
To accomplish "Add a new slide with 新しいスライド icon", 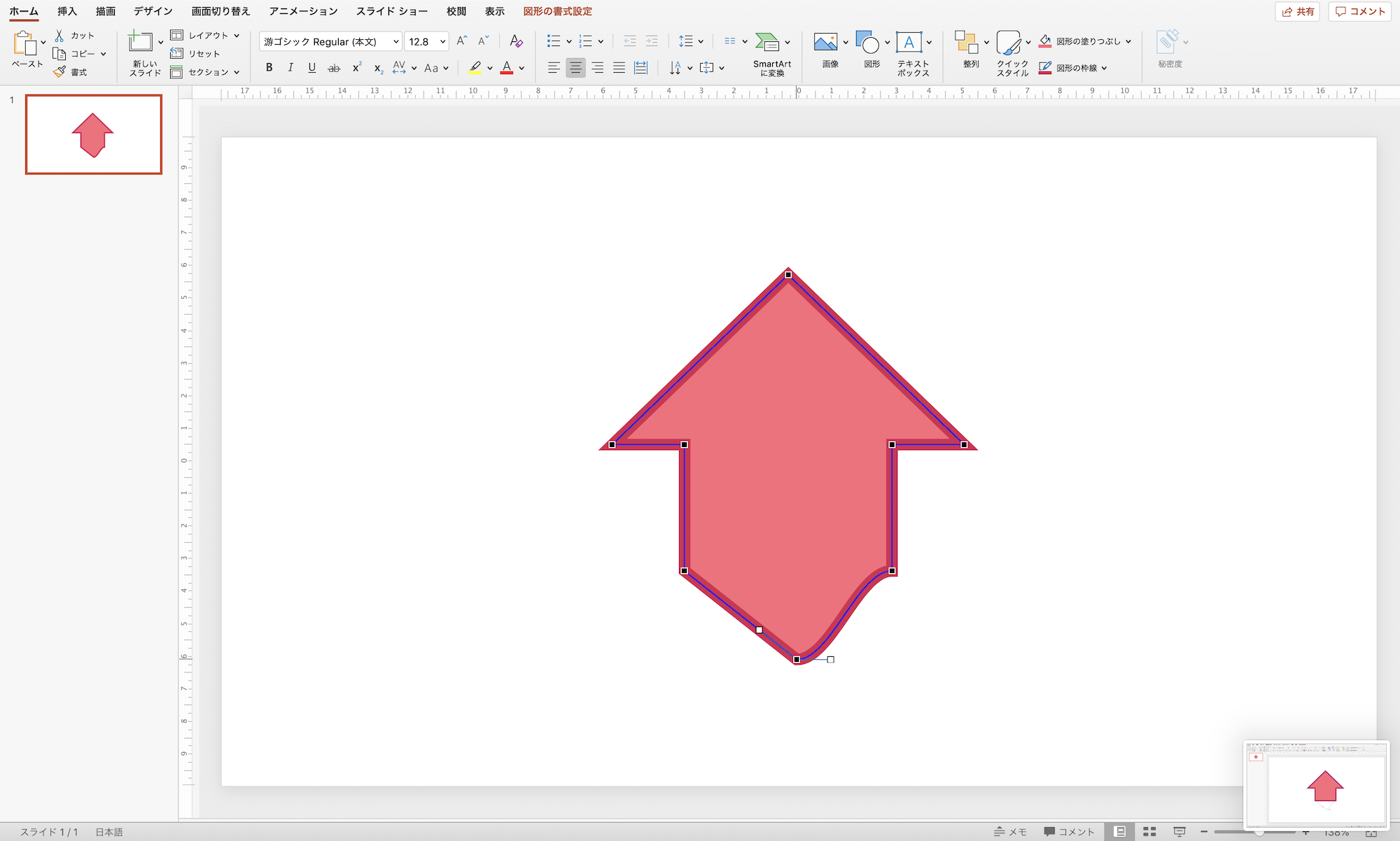I will click(140, 42).
